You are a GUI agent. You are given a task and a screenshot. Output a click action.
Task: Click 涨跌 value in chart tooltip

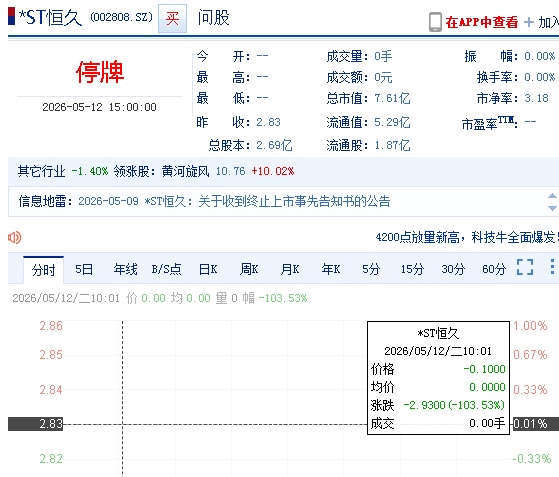pyautogui.click(x=454, y=405)
